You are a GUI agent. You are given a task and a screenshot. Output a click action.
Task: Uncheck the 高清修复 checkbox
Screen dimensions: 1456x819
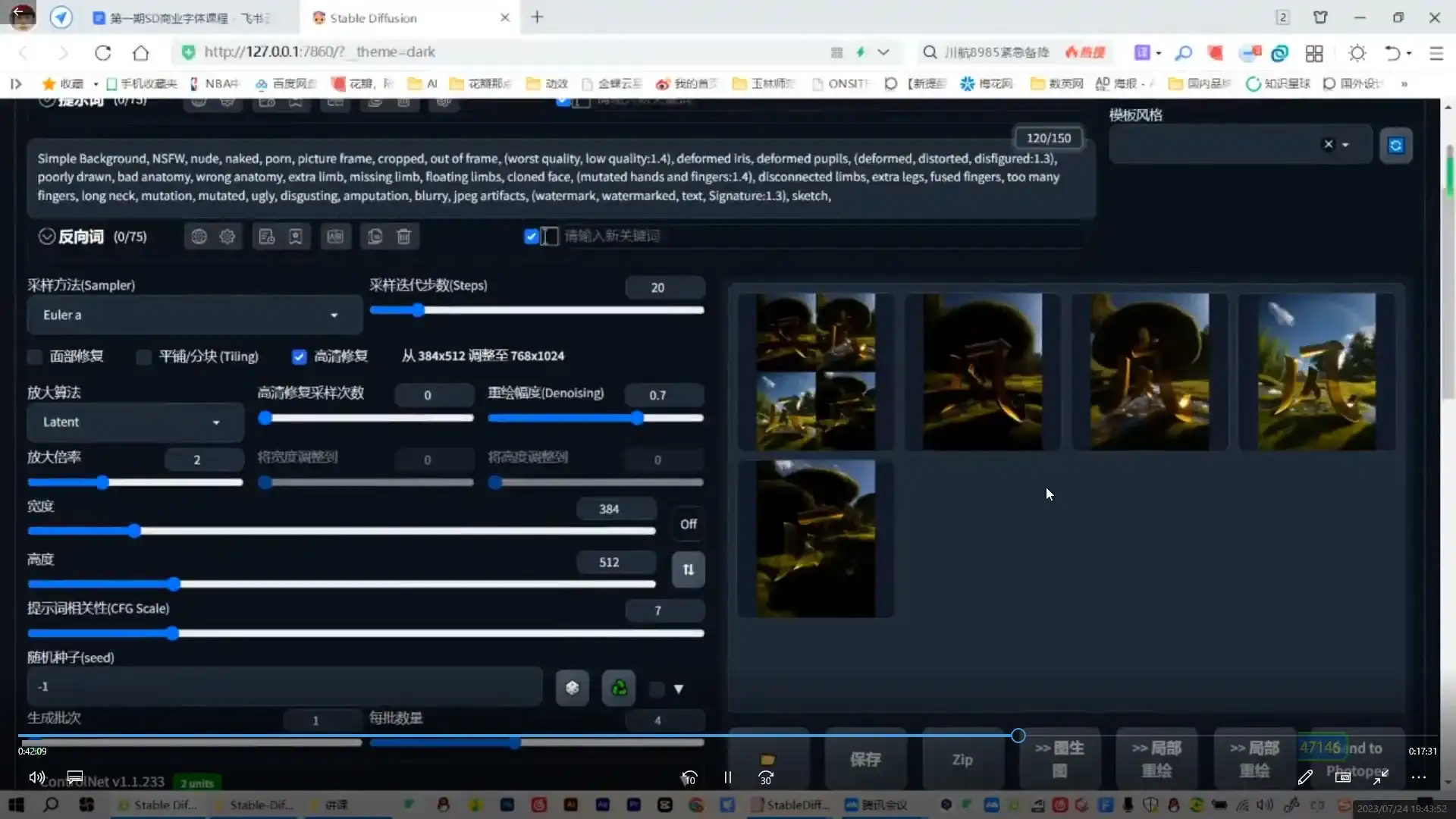299,356
